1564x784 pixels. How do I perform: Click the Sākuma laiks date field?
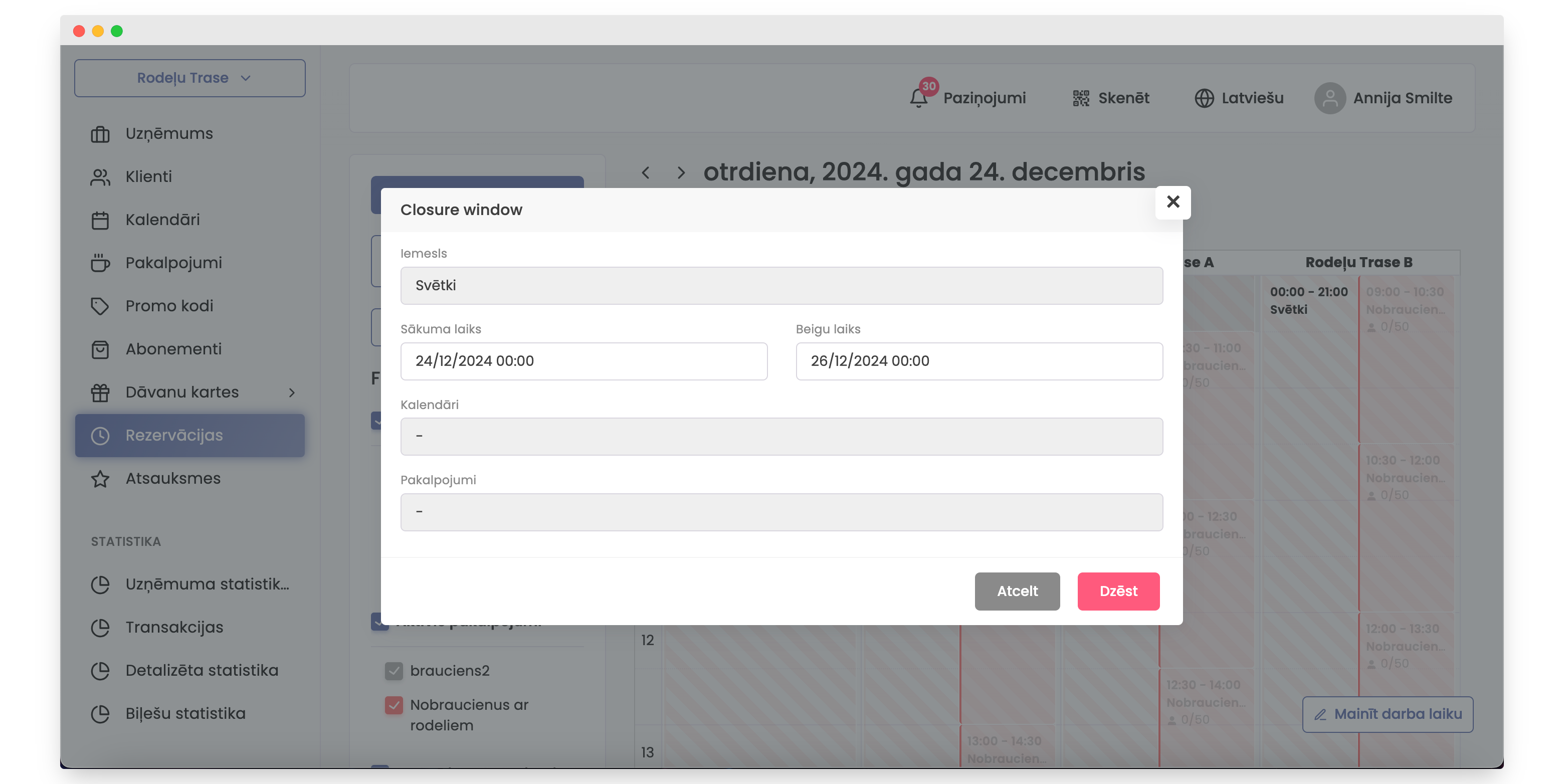pos(583,361)
